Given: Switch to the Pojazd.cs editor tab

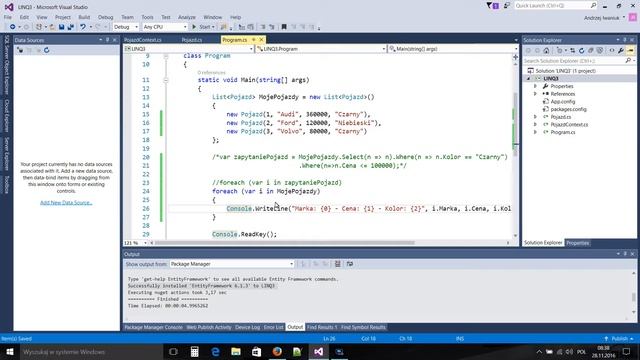Looking at the screenshot, I should 192,40.
